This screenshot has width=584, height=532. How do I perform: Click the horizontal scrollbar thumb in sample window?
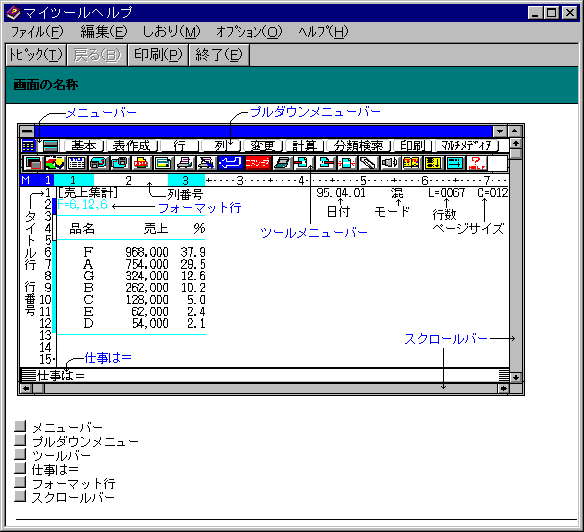(39, 389)
